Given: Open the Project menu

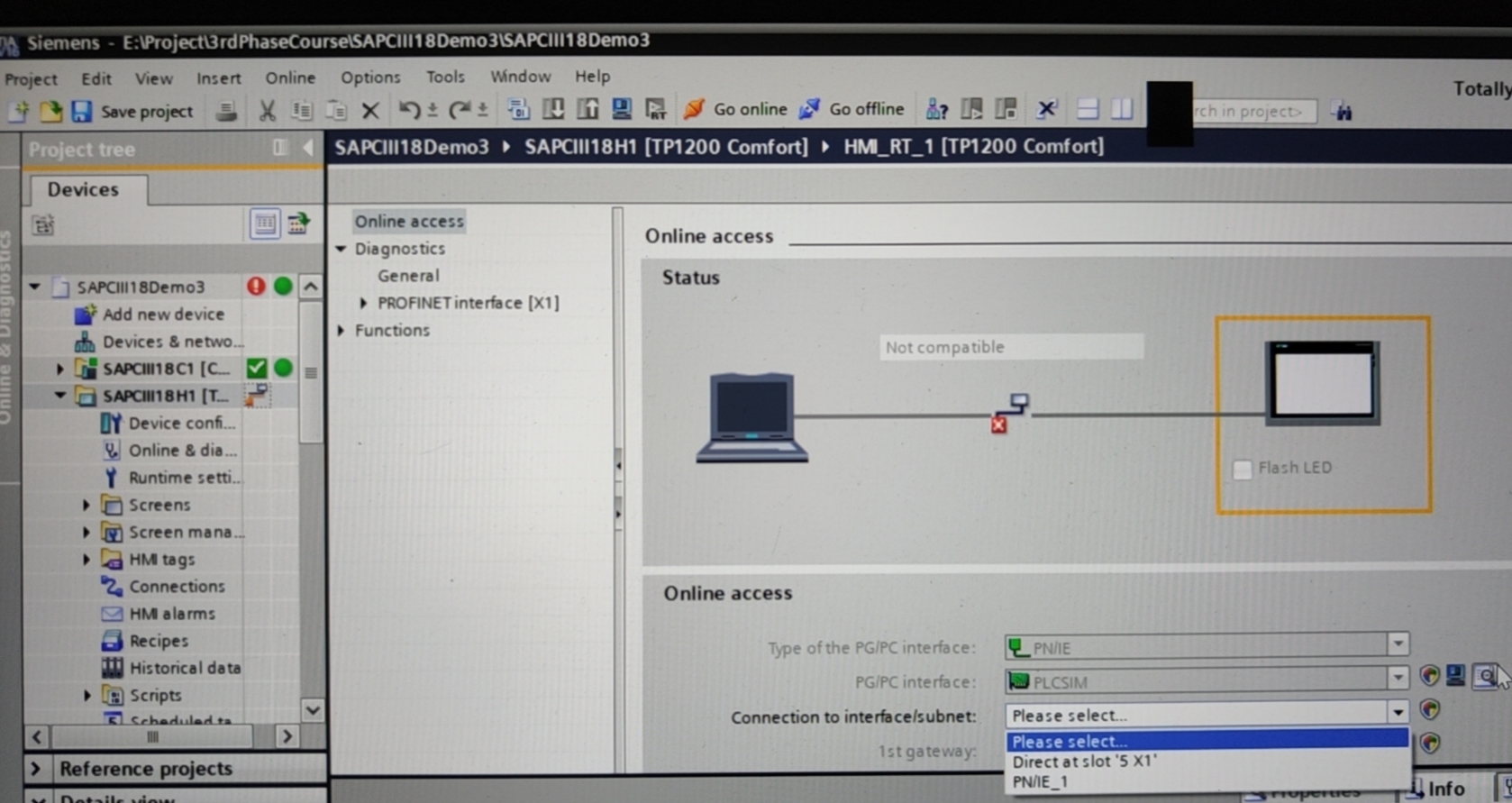Looking at the screenshot, I should click(31, 79).
